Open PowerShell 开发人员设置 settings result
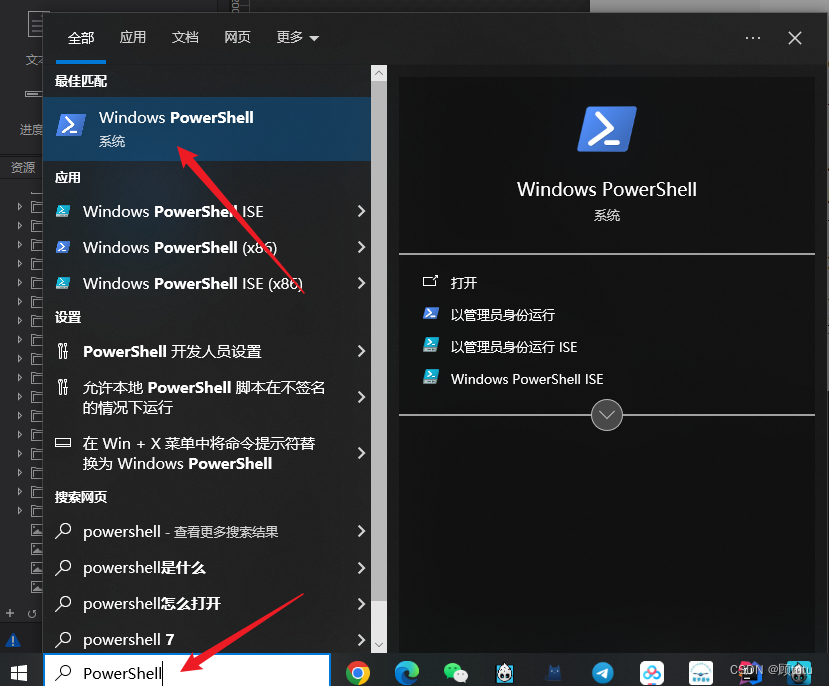The width and height of the screenshot is (829, 686). coord(207,351)
